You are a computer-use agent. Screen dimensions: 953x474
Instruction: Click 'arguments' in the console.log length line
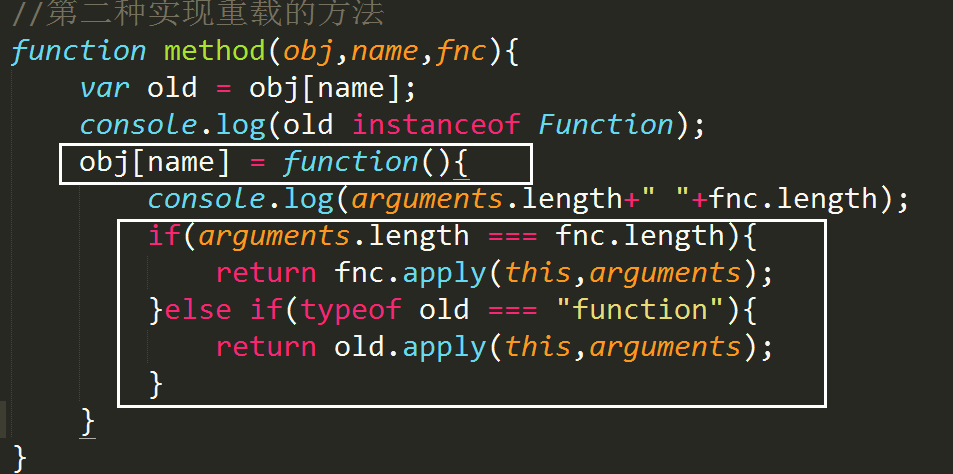(427, 199)
